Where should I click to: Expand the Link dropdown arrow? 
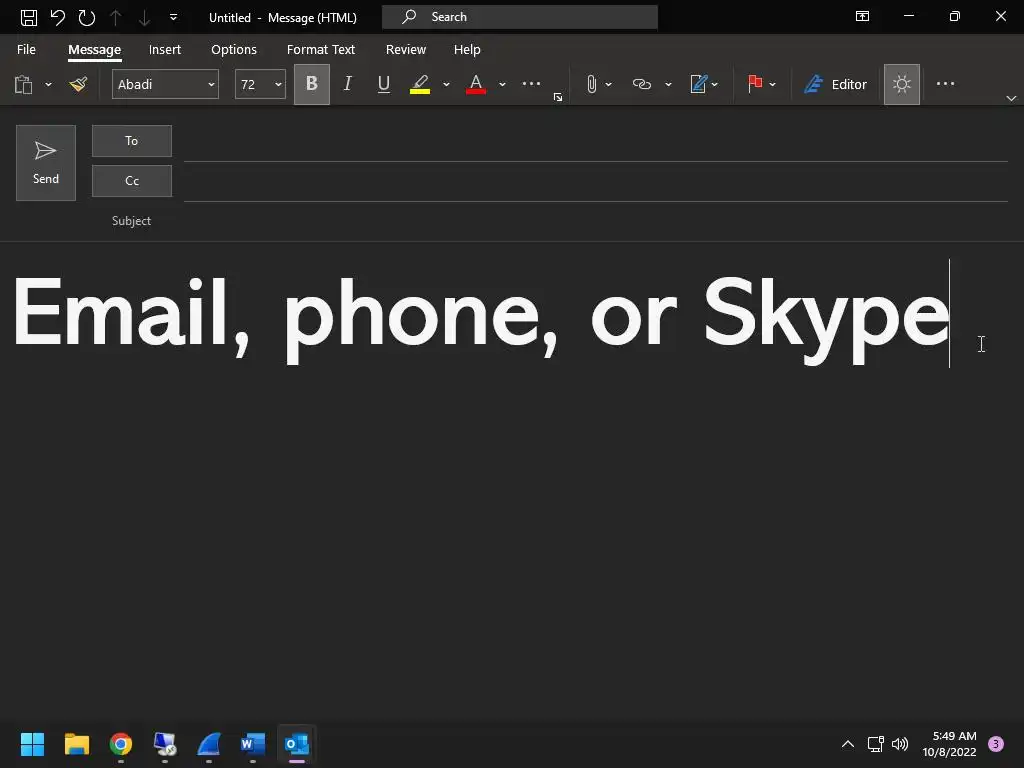point(668,84)
